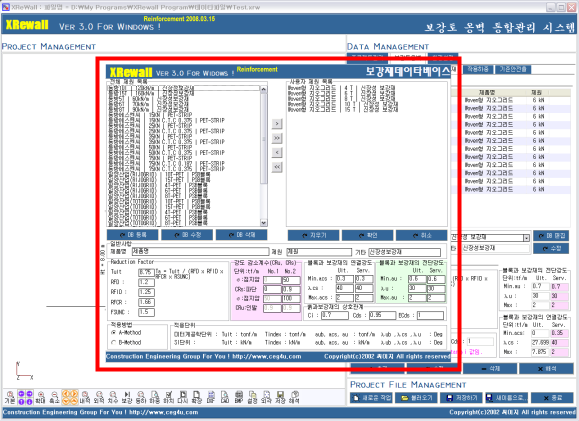The image size is (579, 421).
Task: Click the 새로운 작업 new project button
Action: coord(371,398)
